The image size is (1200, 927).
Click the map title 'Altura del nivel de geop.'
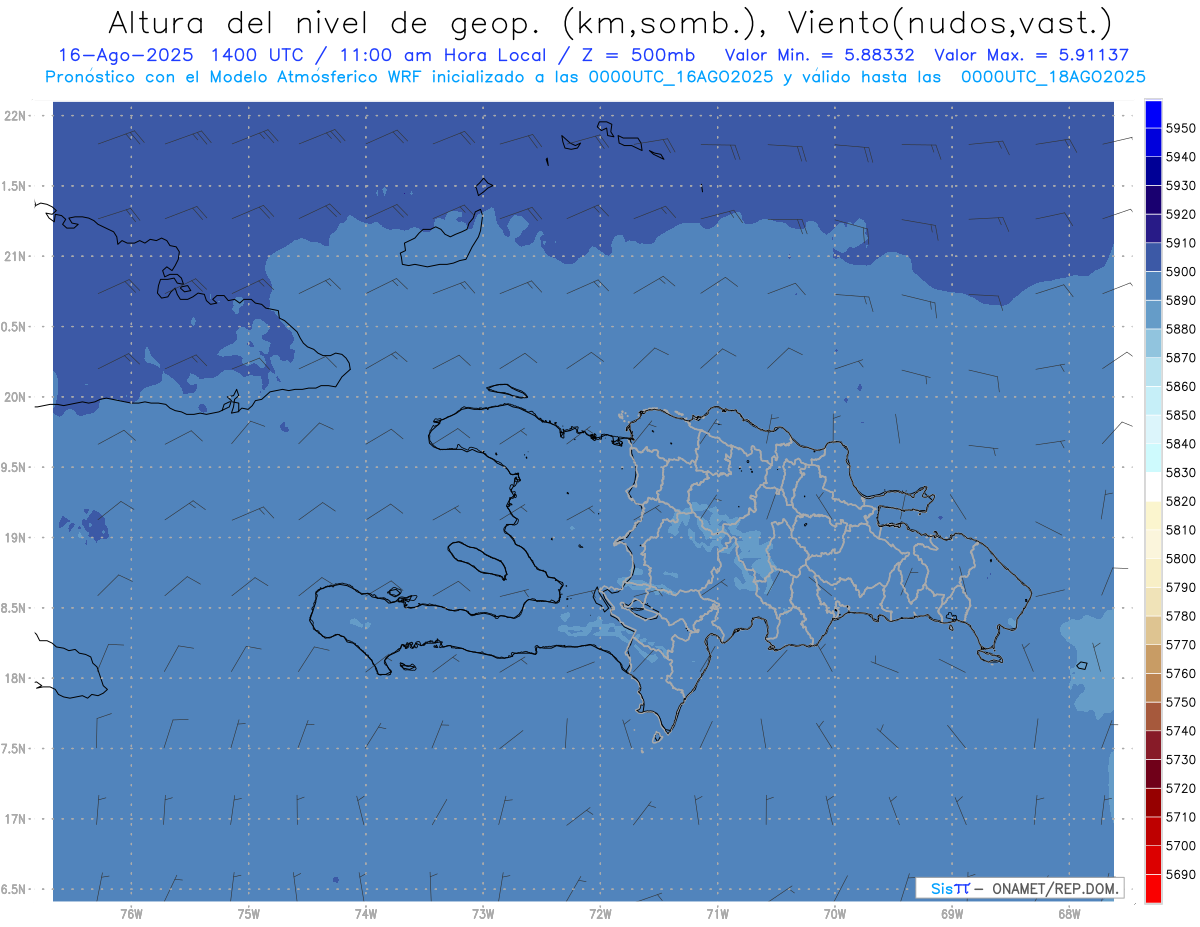(x=326, y=22)
